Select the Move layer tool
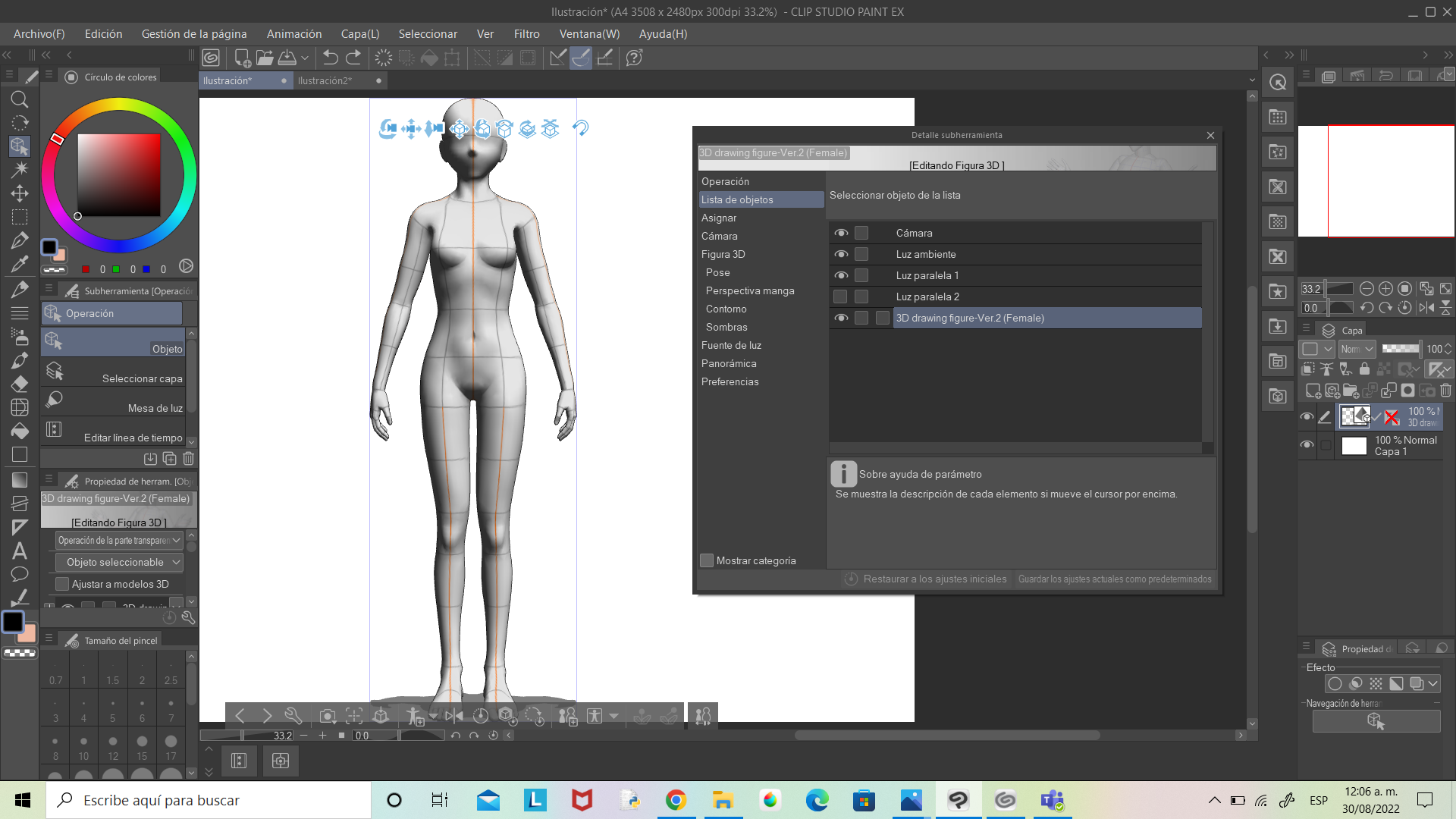Screen dimensions: 1456x819 click(x=20, y=193)
